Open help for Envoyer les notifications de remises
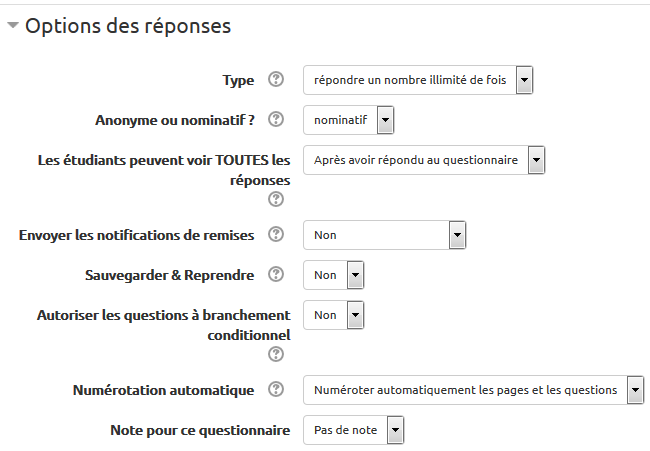Screen dimensions: 650x451 click(x=277, y=235)
